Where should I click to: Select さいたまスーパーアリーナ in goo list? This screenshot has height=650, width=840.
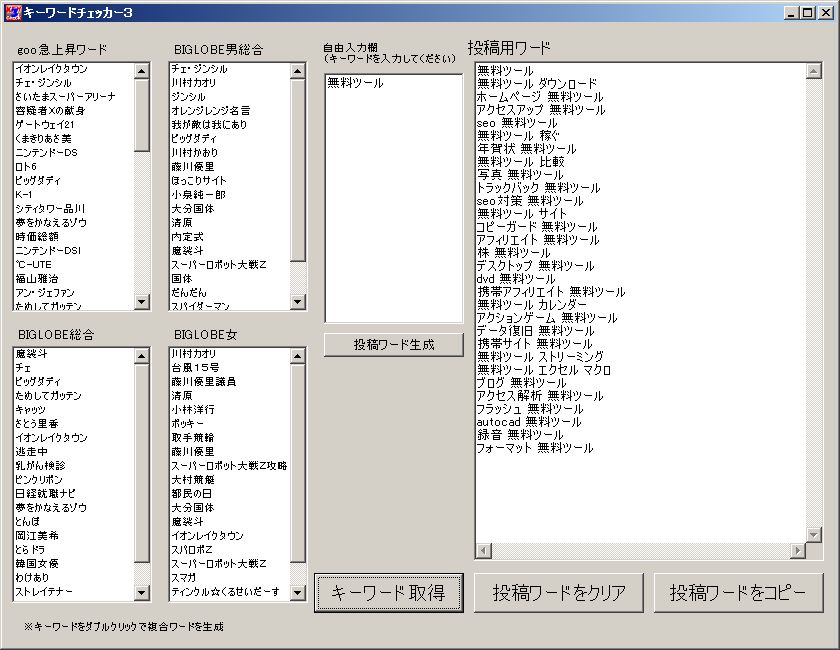click(x=65, y=96)
